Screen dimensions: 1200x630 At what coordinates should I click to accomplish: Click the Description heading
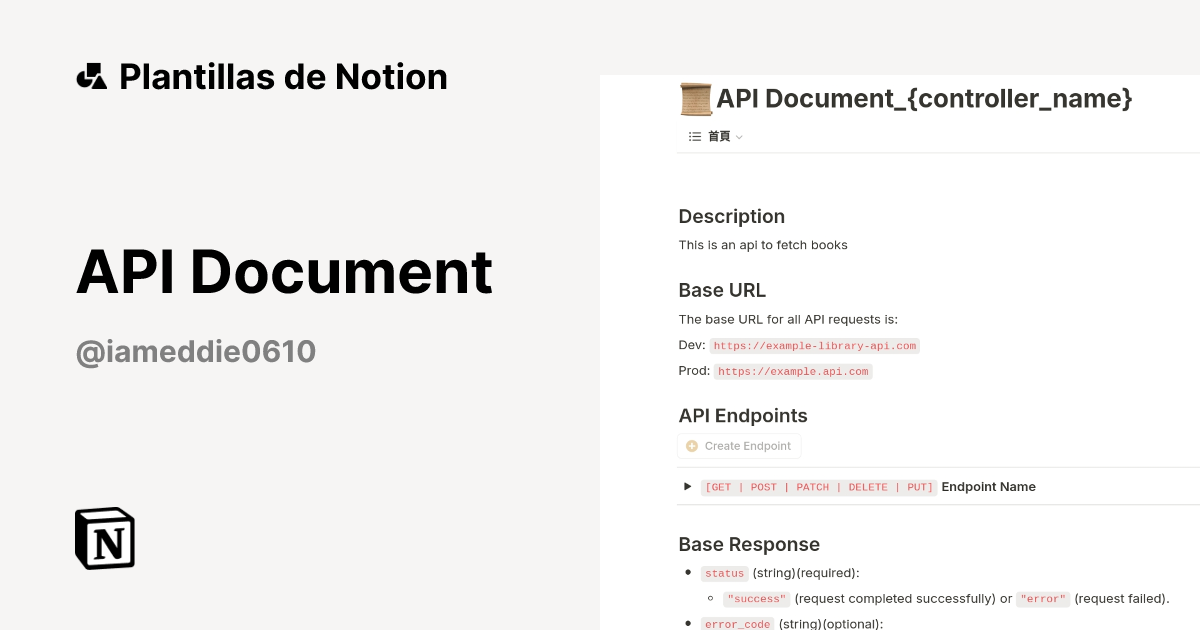click(x=731, y=216)
